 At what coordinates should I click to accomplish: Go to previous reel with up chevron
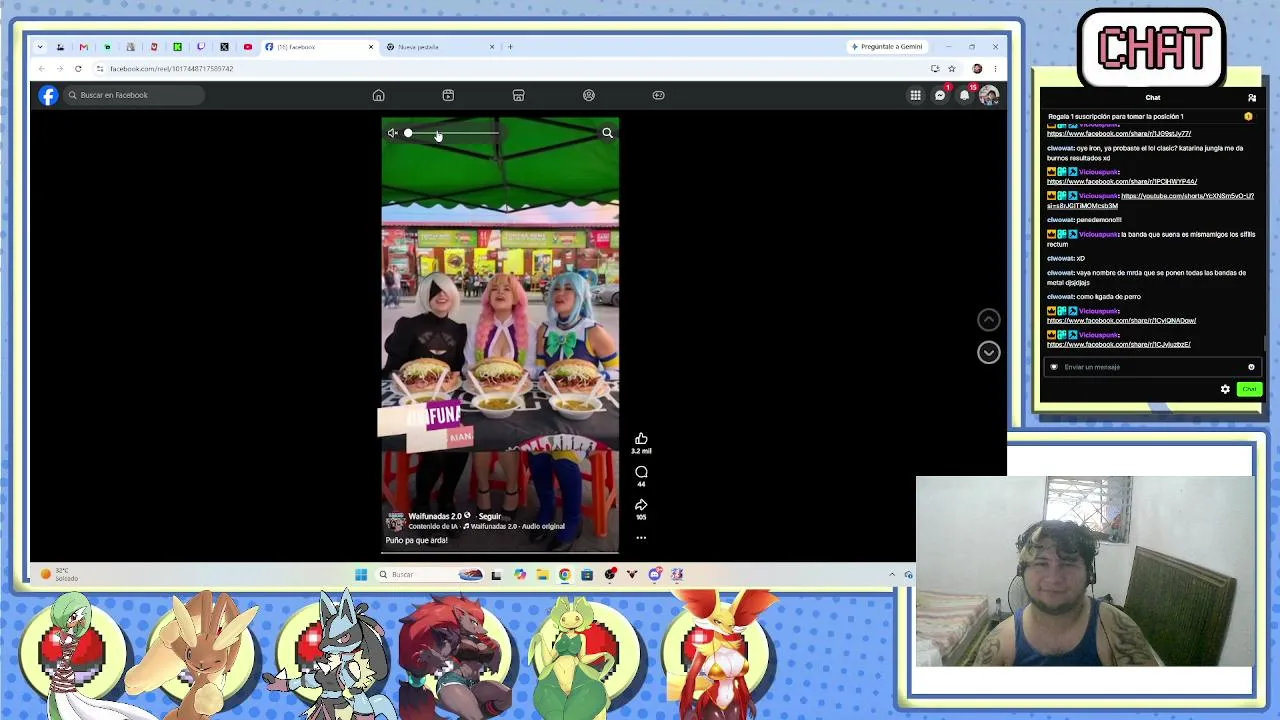tap(988, 319)
